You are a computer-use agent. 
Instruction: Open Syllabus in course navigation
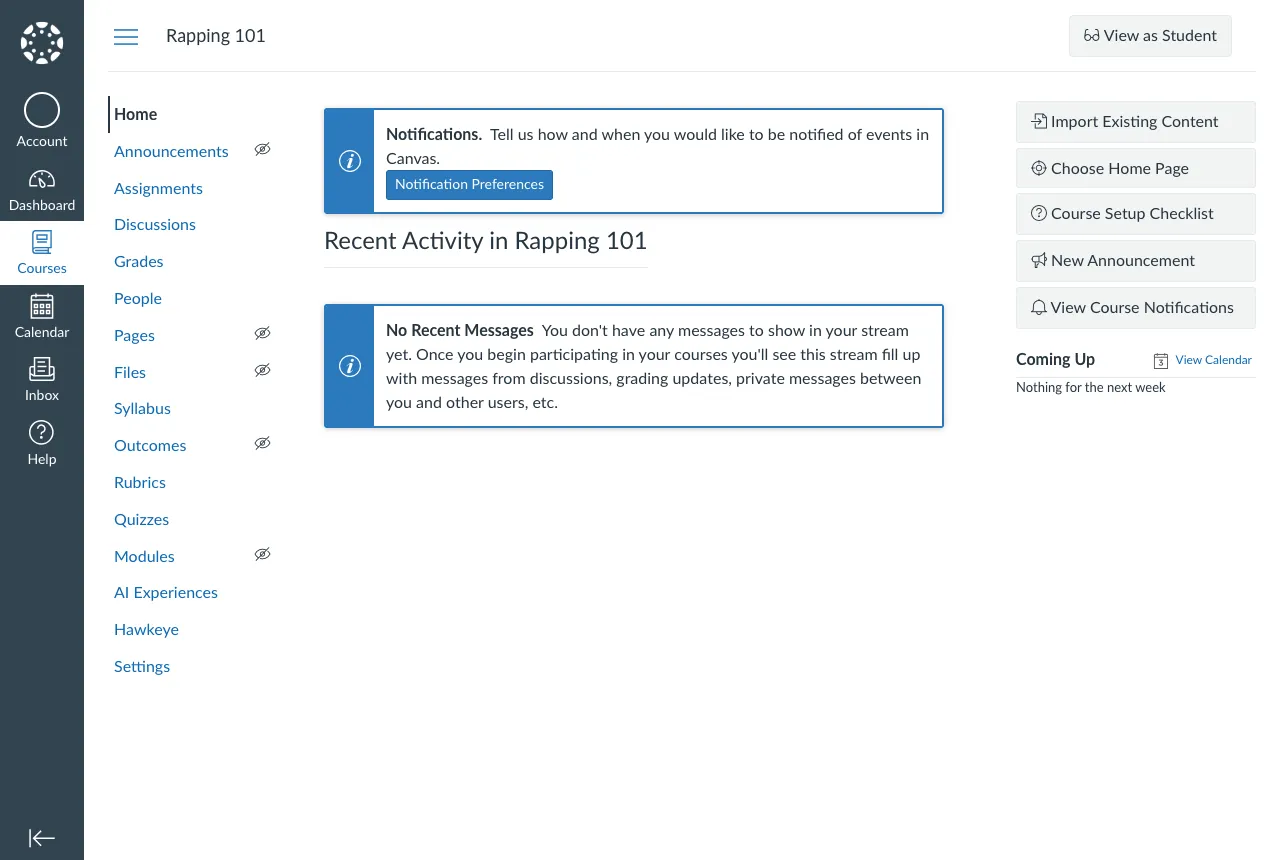point(142,409)
